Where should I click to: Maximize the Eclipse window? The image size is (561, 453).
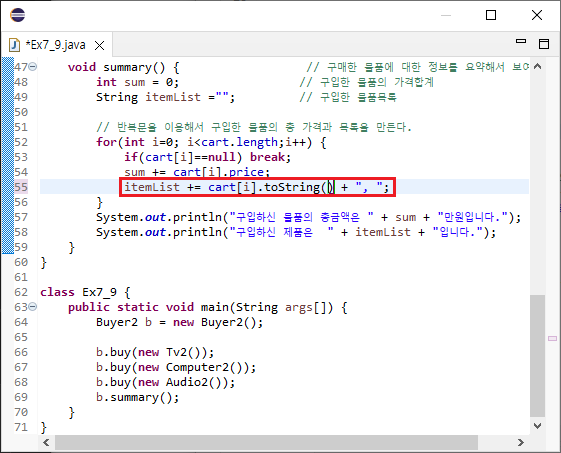coord(491,15)
